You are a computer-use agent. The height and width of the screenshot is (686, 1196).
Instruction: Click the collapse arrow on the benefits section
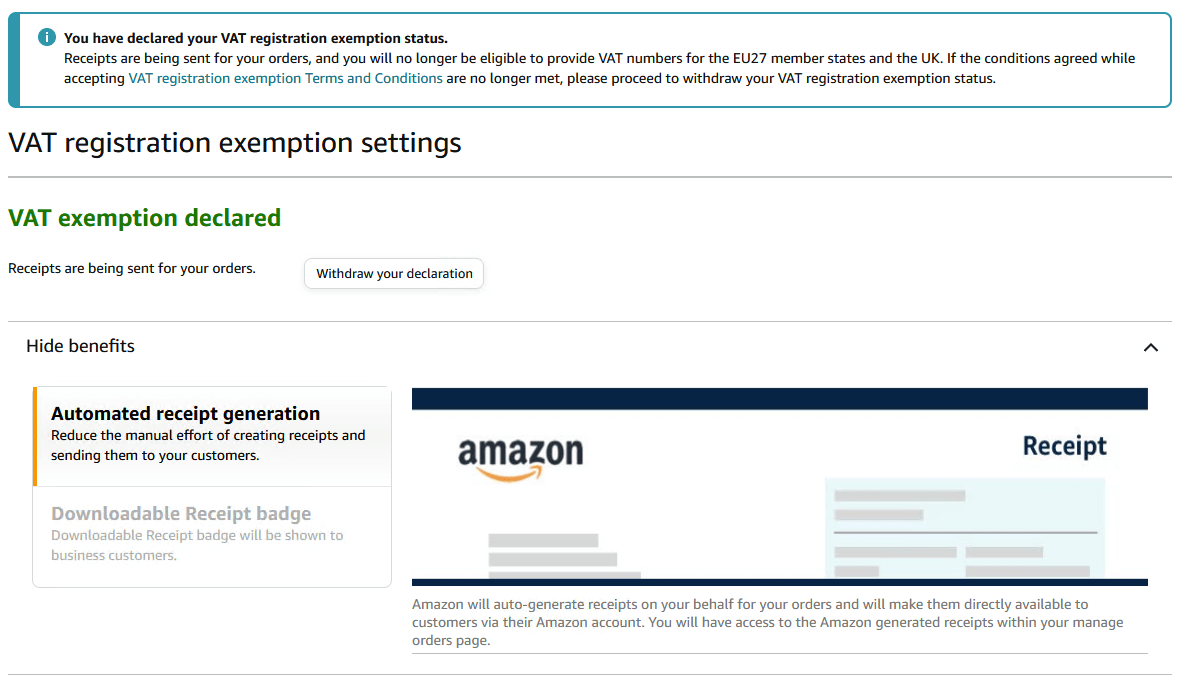click(1151, 347)
